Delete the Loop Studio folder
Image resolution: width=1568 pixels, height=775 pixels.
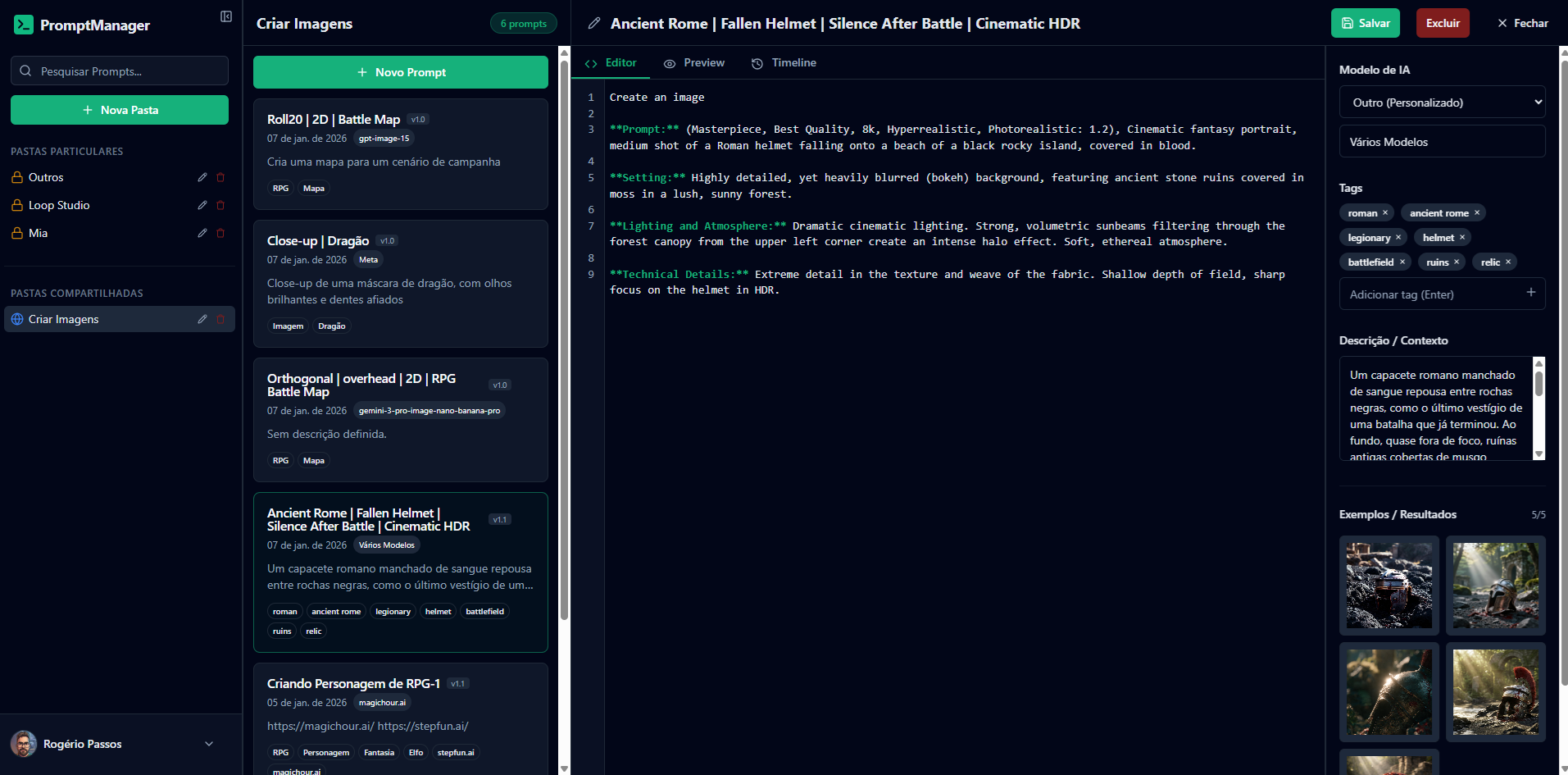pyautogui.click(x=220, y=204)
